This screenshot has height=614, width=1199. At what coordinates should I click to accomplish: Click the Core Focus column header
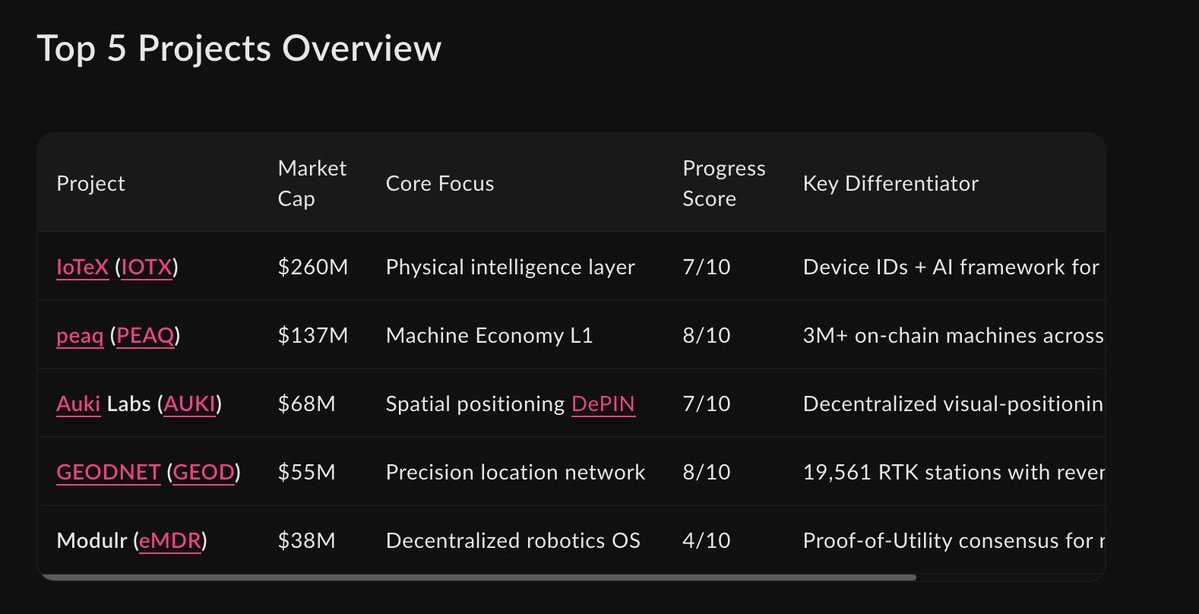tap(440, 183)
